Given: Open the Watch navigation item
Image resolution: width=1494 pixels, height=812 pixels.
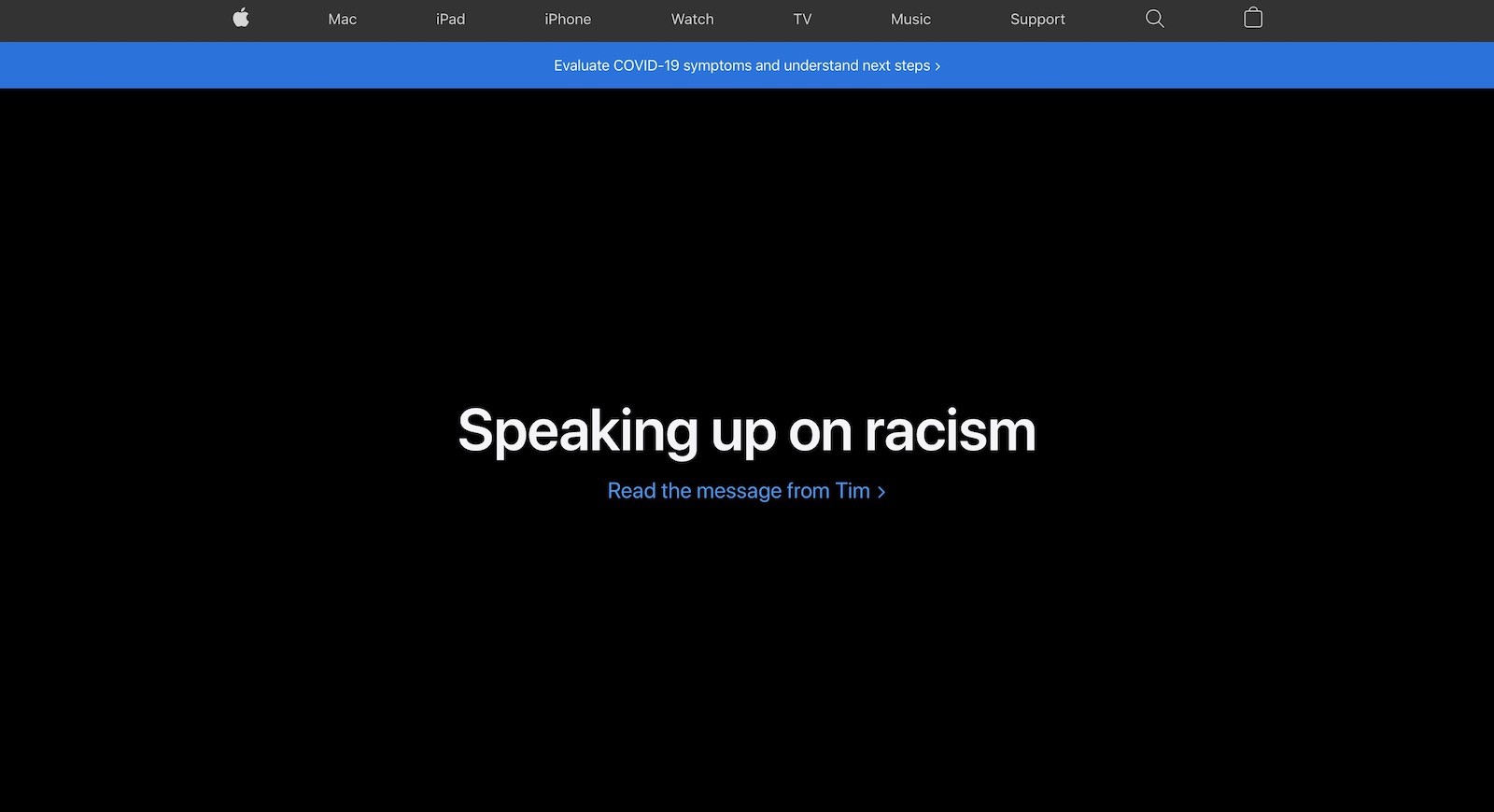Looking at the screenshot, I should click(692, 20).
